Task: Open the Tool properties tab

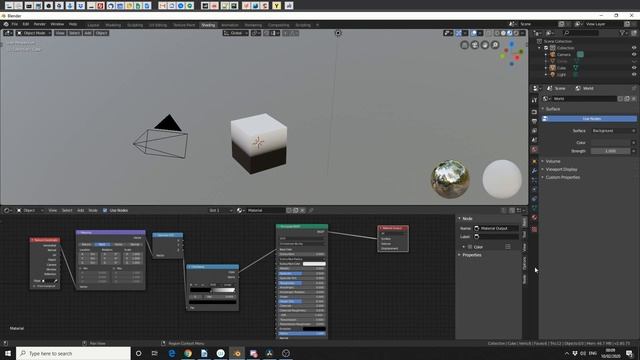Action: 534,100
